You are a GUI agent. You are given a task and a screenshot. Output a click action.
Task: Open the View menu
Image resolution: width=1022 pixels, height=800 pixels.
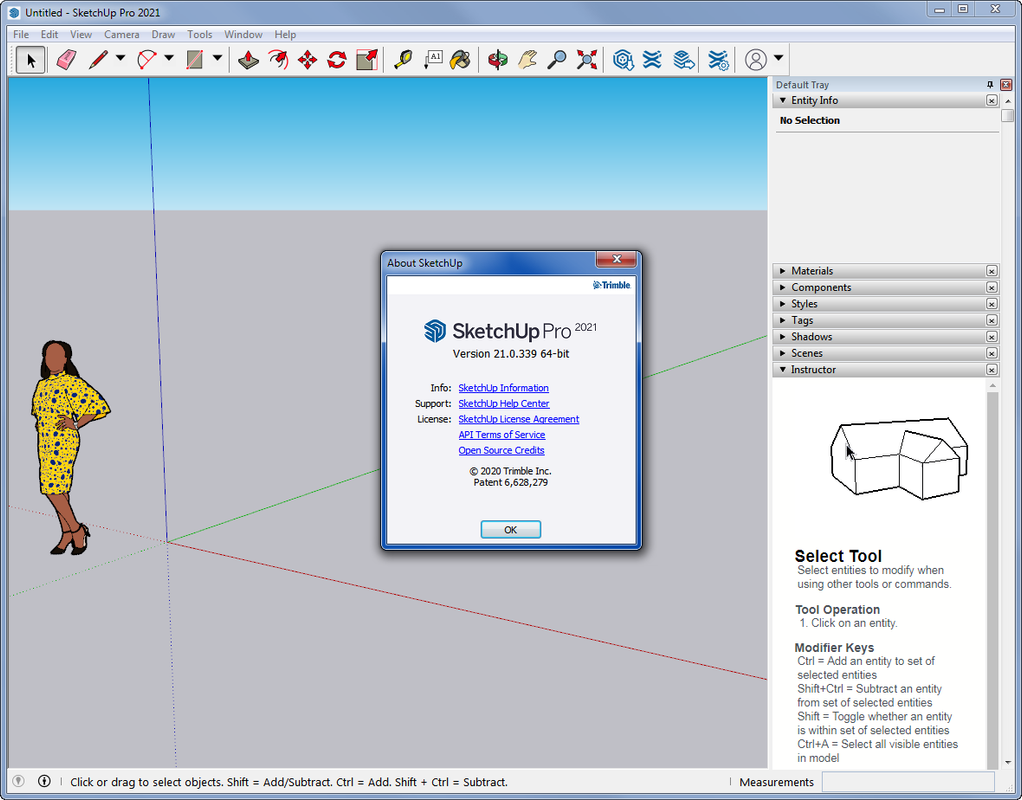(x=81, y=35)
